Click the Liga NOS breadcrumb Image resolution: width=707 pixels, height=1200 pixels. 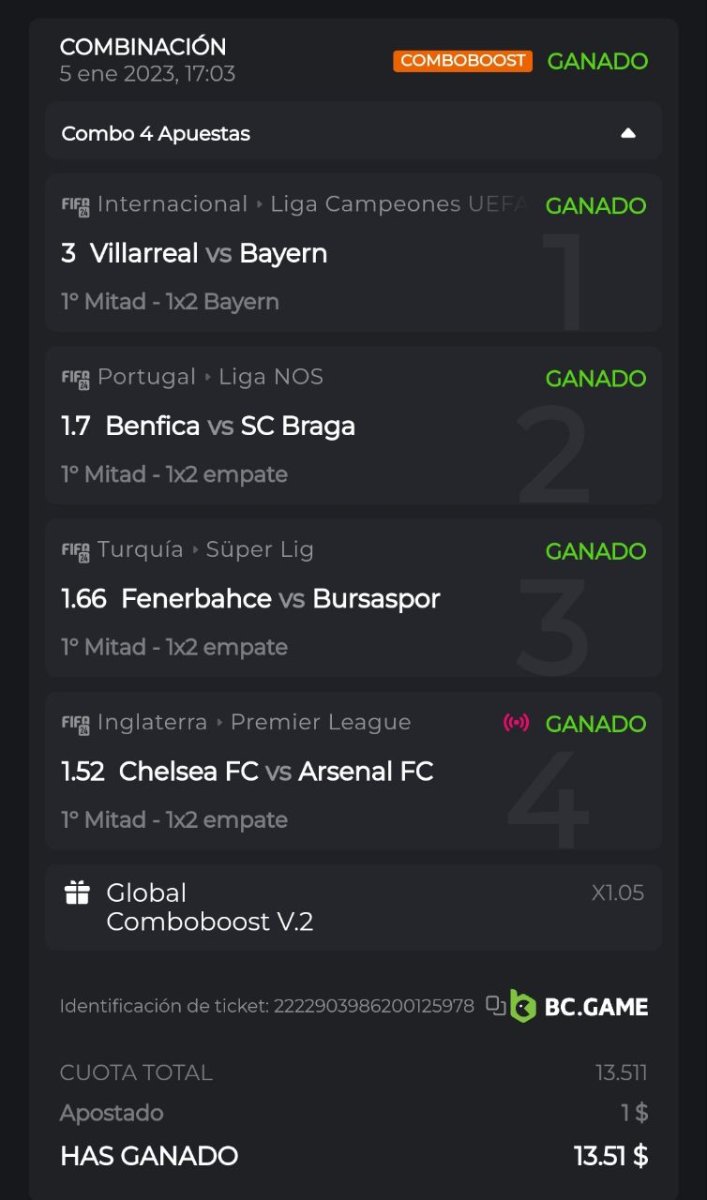[x=271, y=377]
